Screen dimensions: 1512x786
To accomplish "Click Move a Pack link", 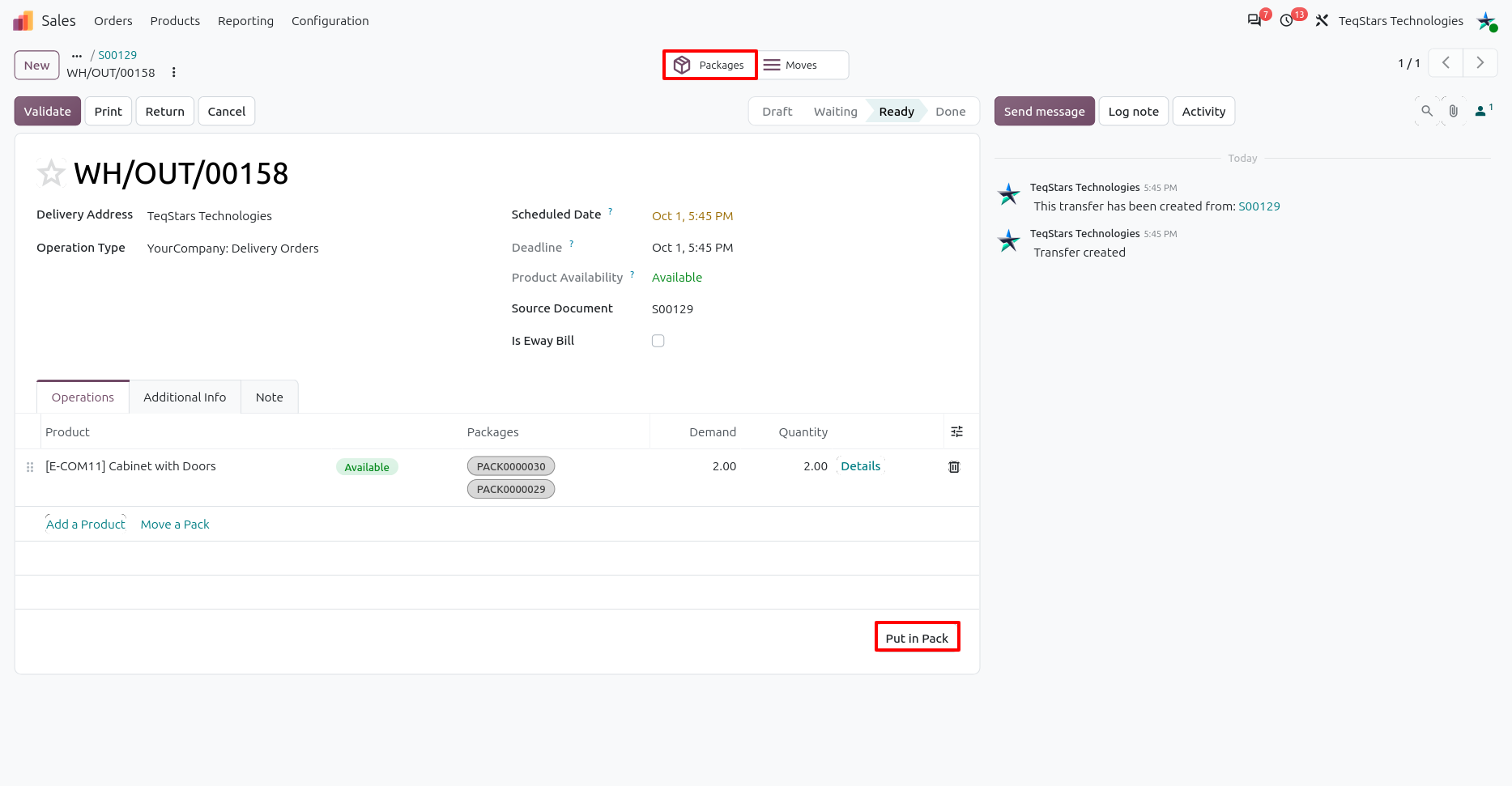I will coord(175,524).
